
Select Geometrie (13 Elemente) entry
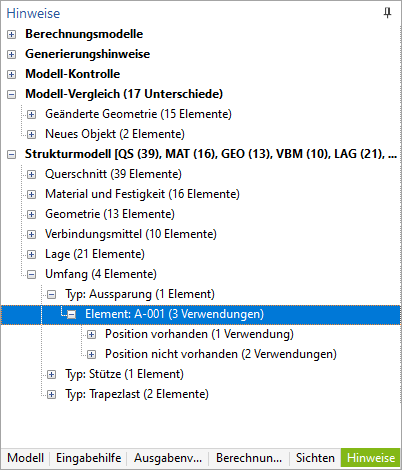110,214
